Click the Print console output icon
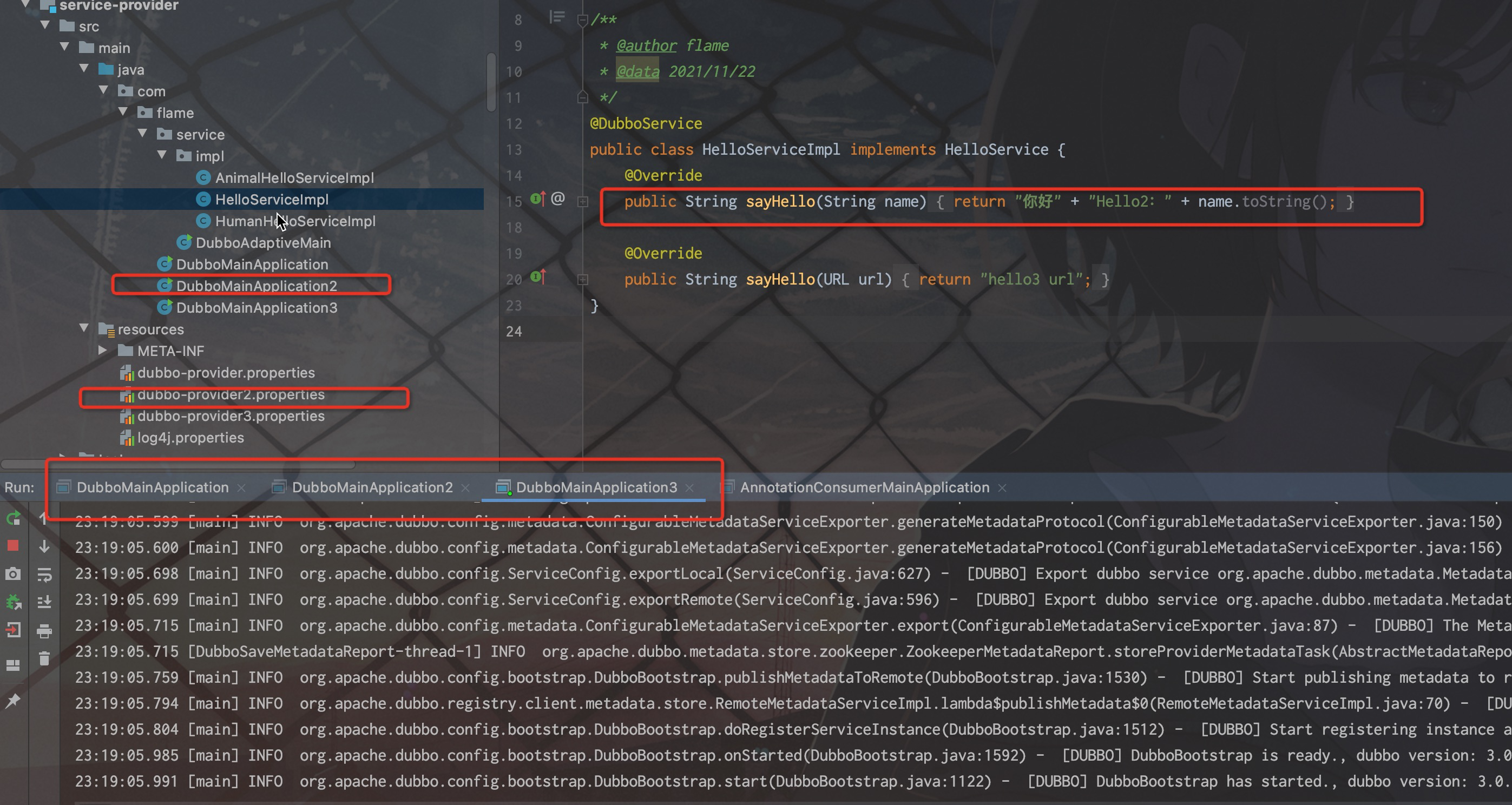1512x805 pixels. click(44, 631)
